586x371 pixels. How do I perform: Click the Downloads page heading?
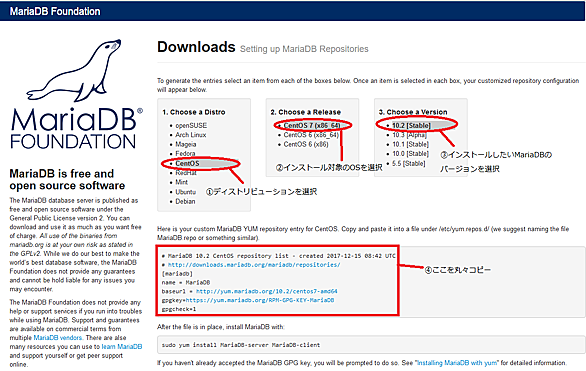[196, 47]
